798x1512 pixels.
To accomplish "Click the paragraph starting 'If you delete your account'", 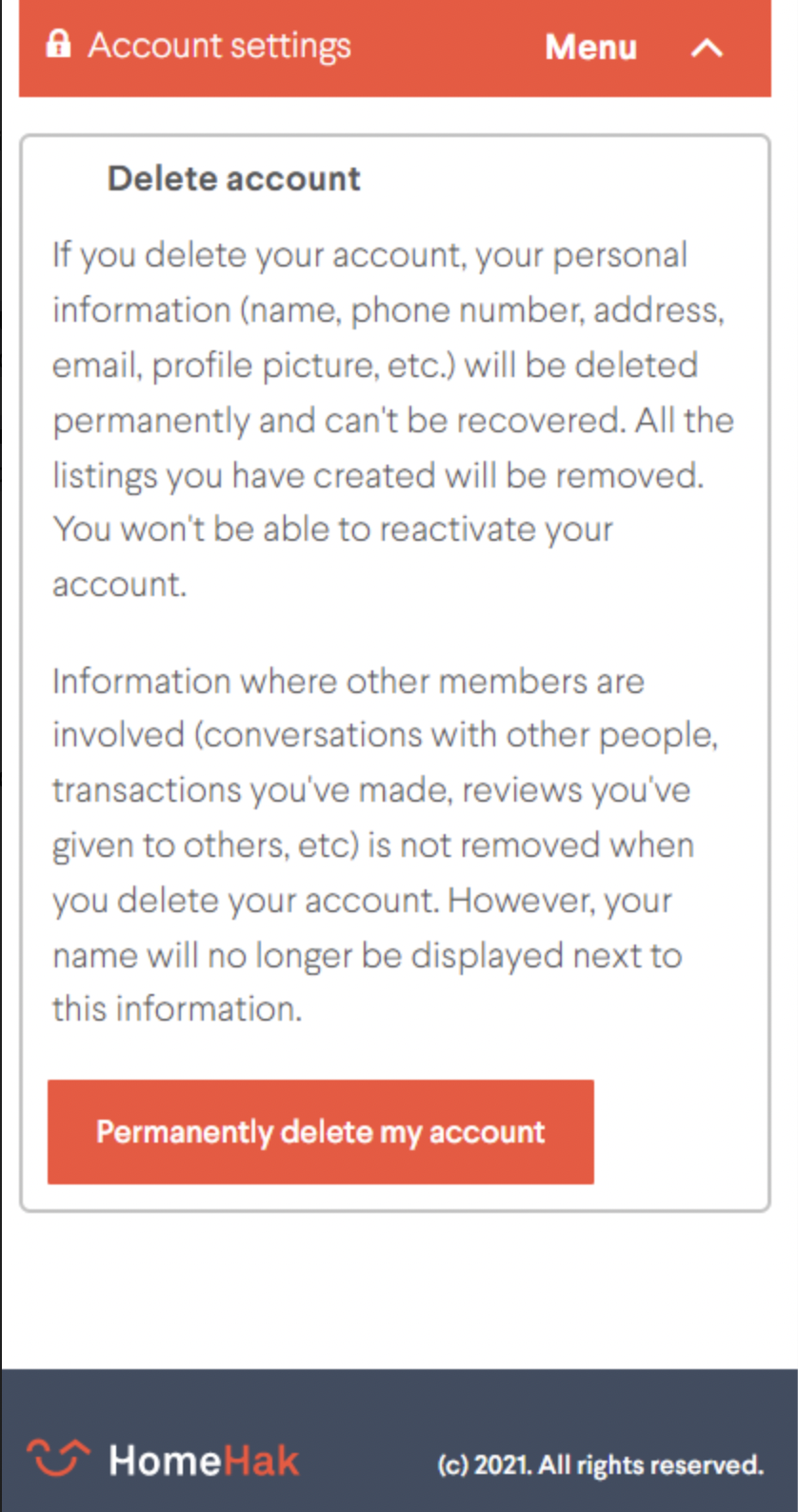I will pyautogui.click(x=393, y=420).
